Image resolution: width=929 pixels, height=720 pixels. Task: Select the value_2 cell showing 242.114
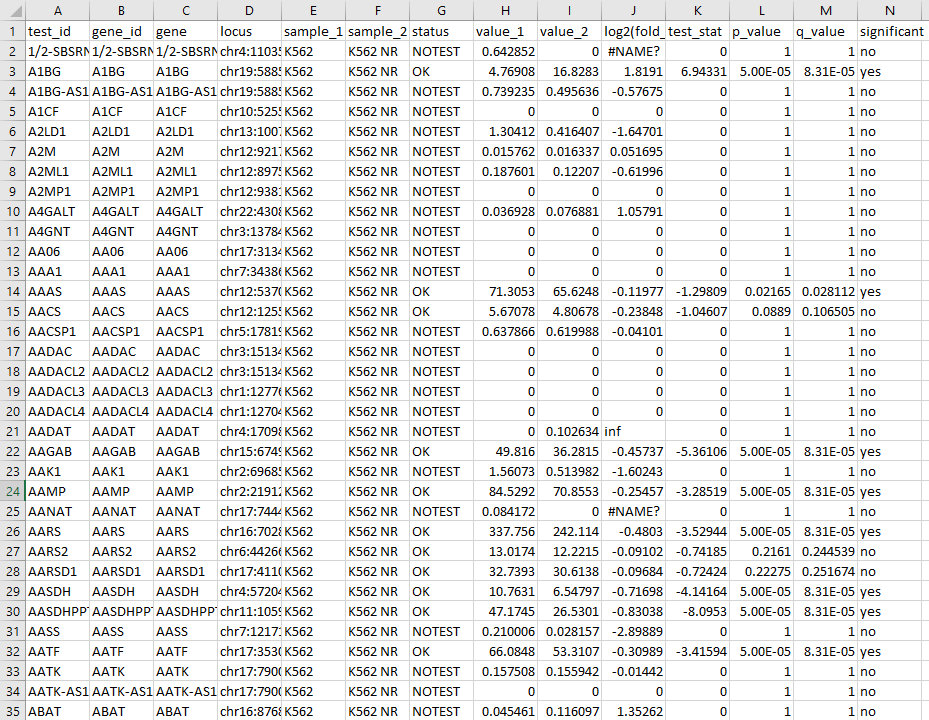tap(569, 531)
